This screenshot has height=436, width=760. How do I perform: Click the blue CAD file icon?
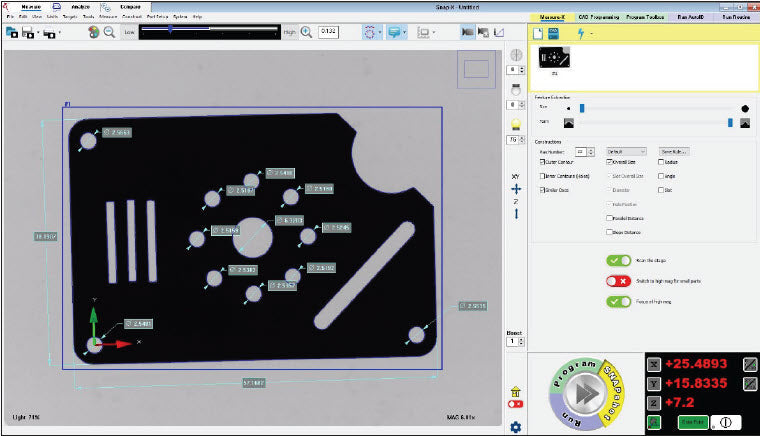553,33
